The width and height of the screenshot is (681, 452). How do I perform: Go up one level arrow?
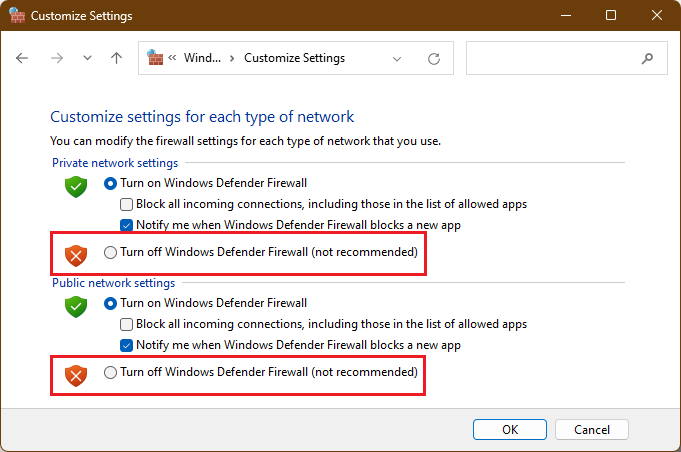coord(116,58)
